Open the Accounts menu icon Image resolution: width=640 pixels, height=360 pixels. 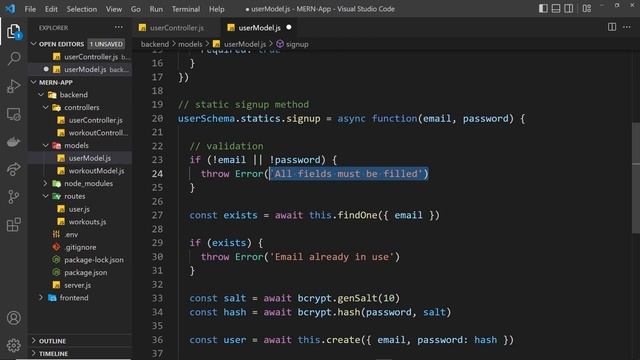click(x=13, y=318)
